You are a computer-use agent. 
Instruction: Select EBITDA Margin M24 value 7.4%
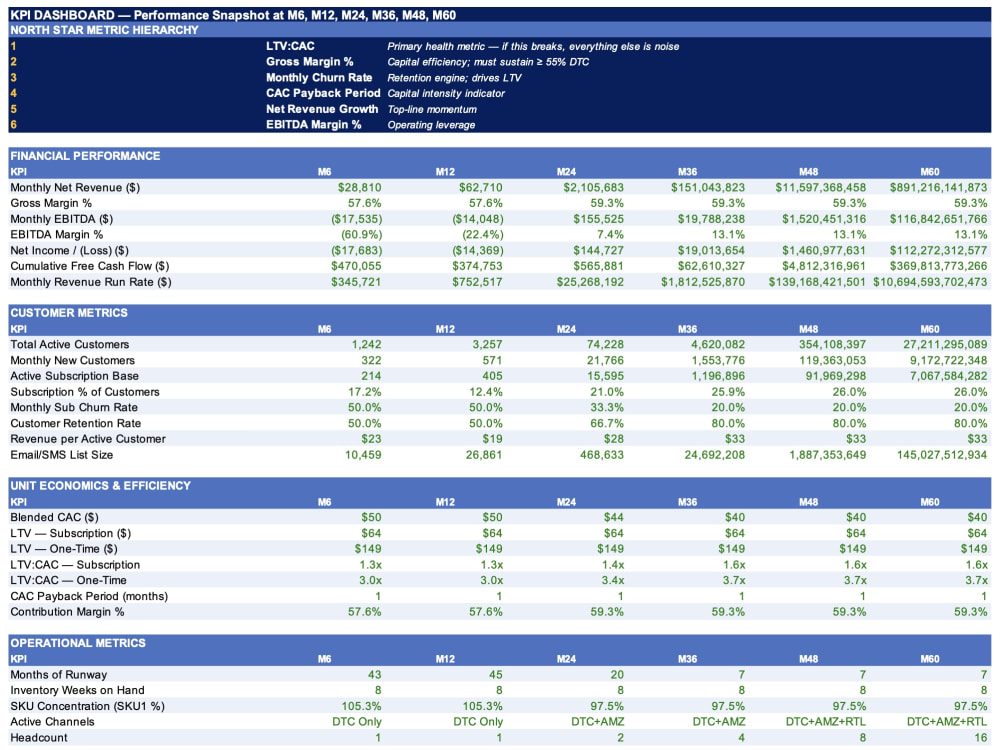[x=610, y=235]
